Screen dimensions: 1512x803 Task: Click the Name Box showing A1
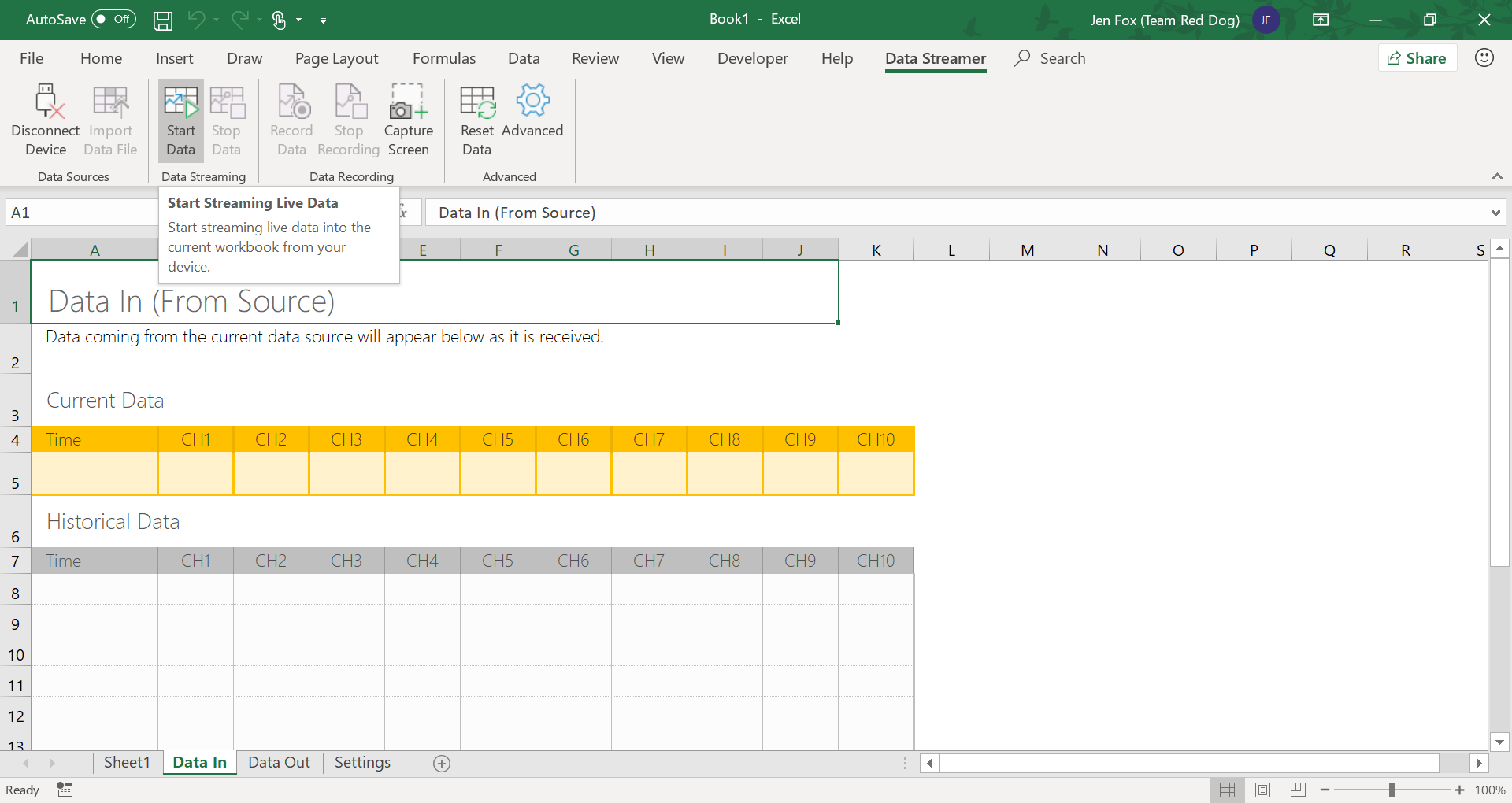point(79,213)
